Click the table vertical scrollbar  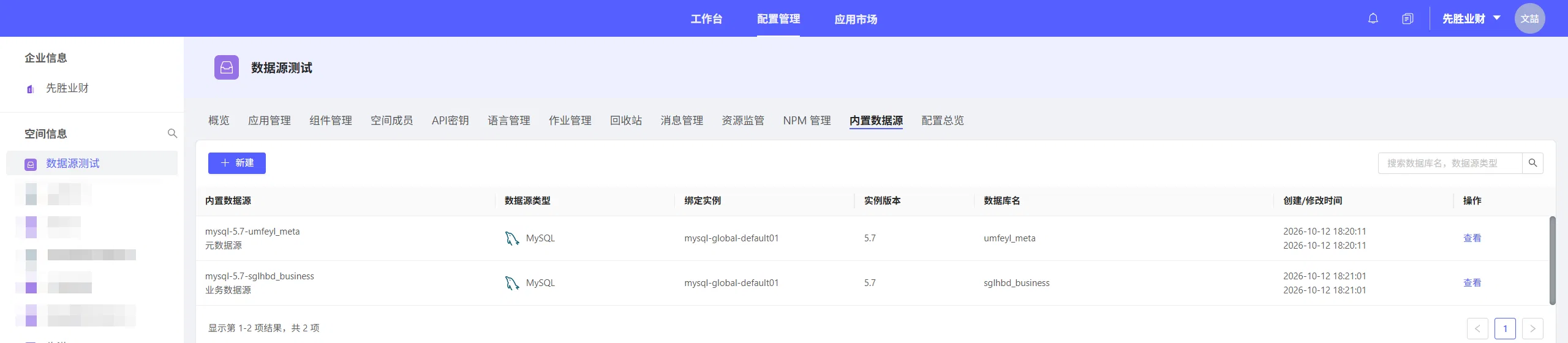point(1552,260)
